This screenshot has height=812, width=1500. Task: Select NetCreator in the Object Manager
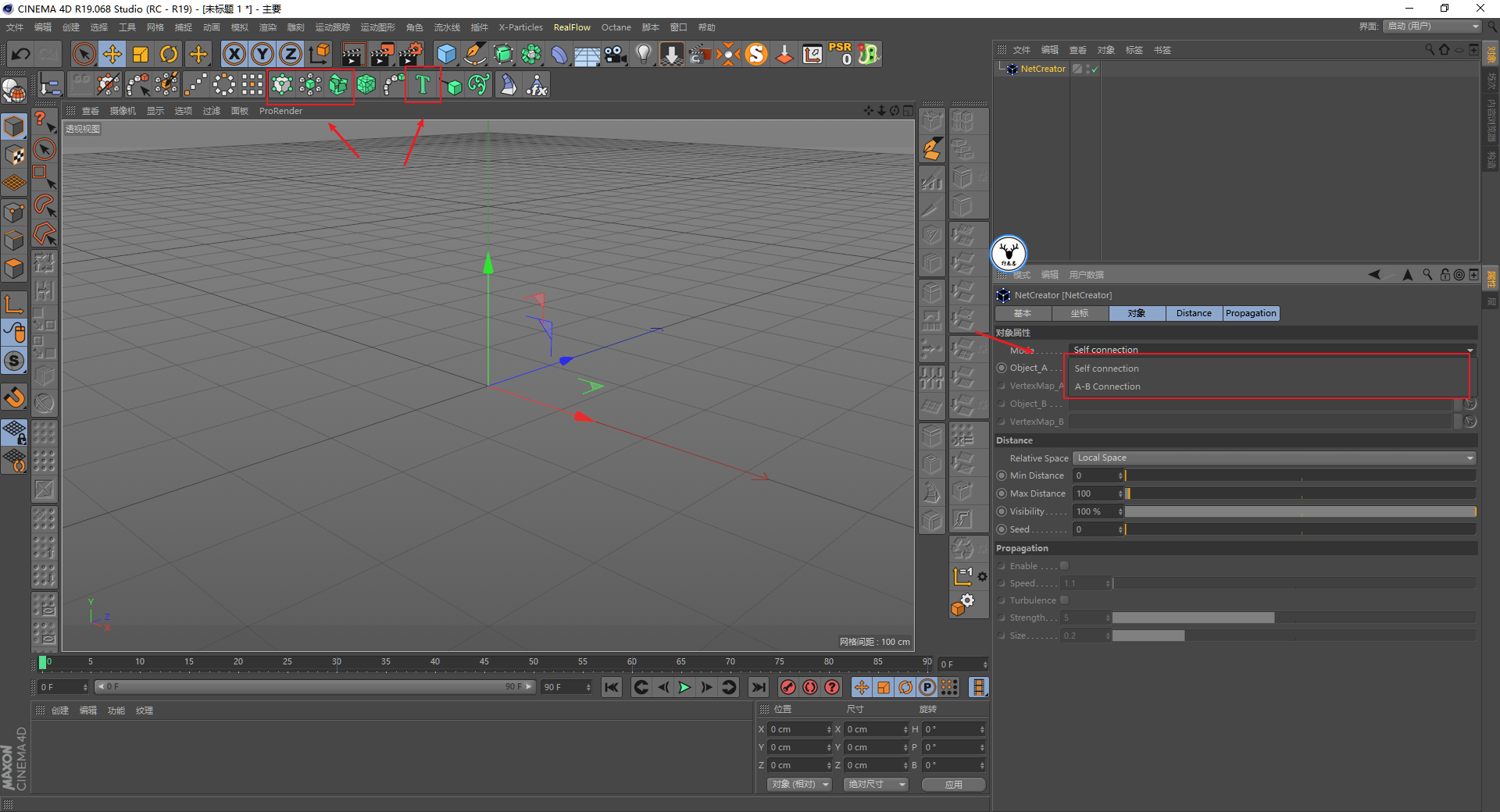(x=1043, y=69)
